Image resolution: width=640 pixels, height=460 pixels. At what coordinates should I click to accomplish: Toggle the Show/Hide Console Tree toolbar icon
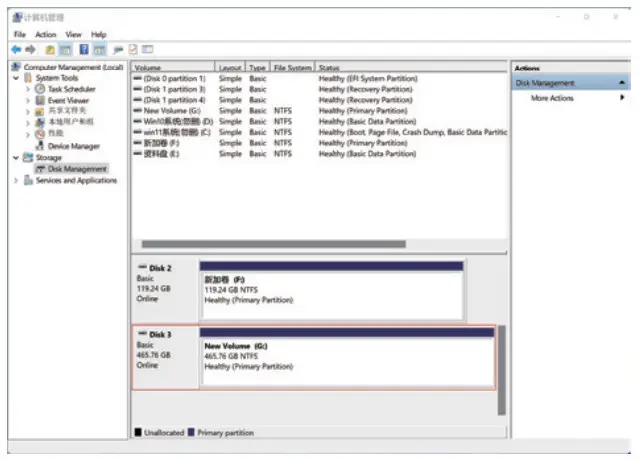pyautogui.click(x=65, y=50)
